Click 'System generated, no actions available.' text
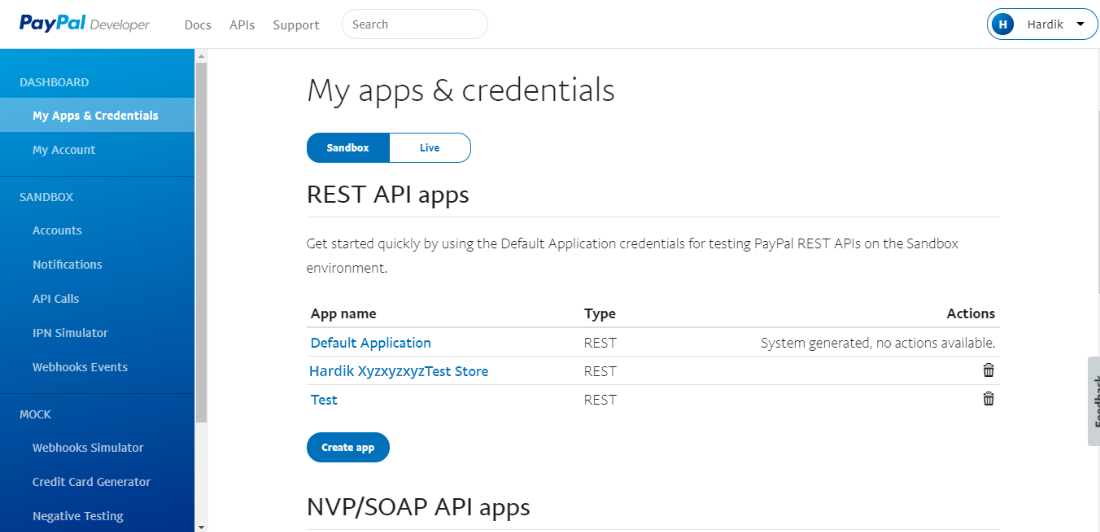 click(x=878, y=343)
